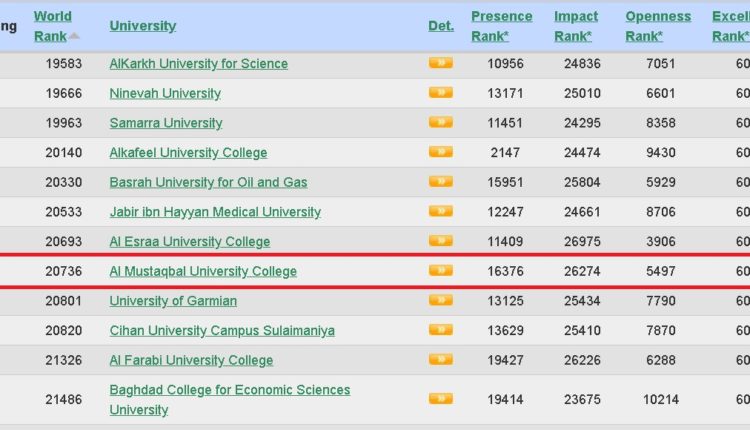Image resolution: width=750 pixels, height=430 pixels.
Task: Click the Det. column header
Action: click(x=440, y=26)
